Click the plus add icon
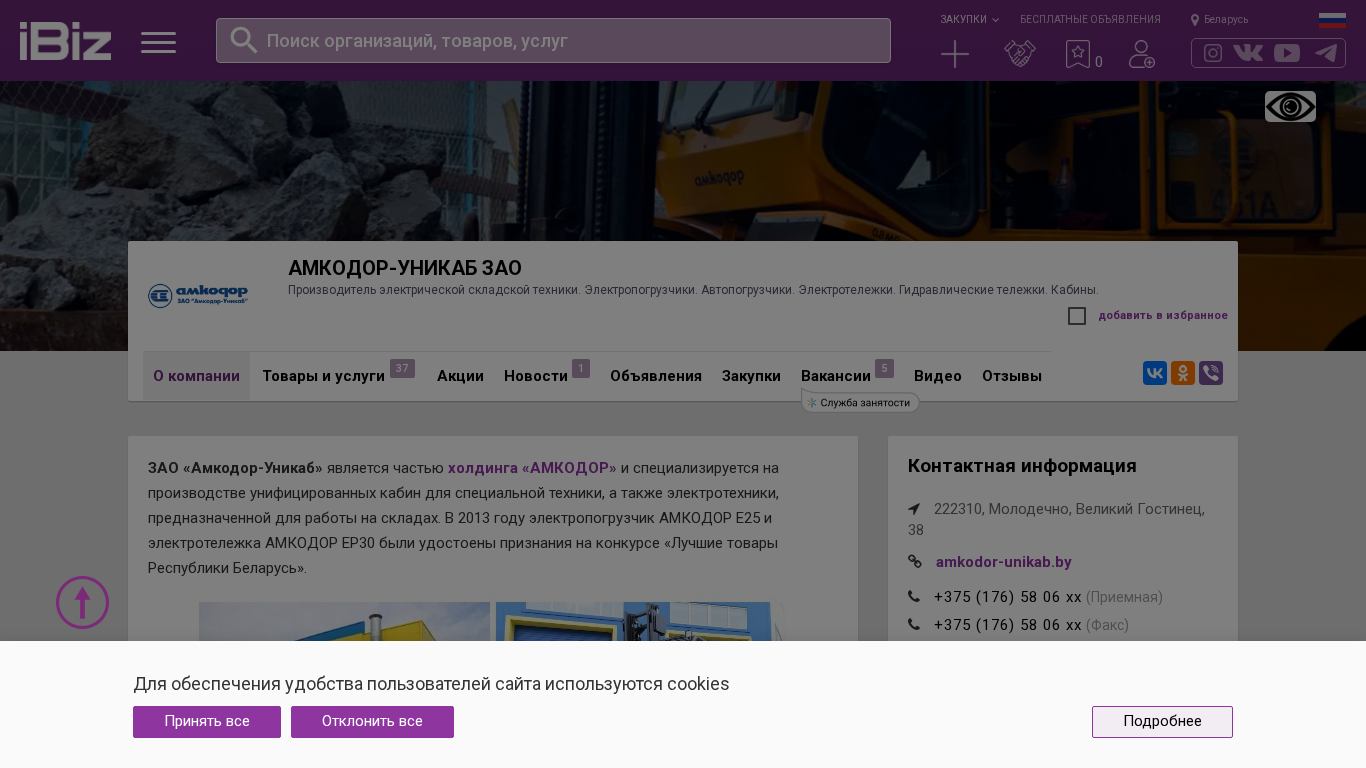The height and width of the screenshot is (768, 1366). pos(955,54)
